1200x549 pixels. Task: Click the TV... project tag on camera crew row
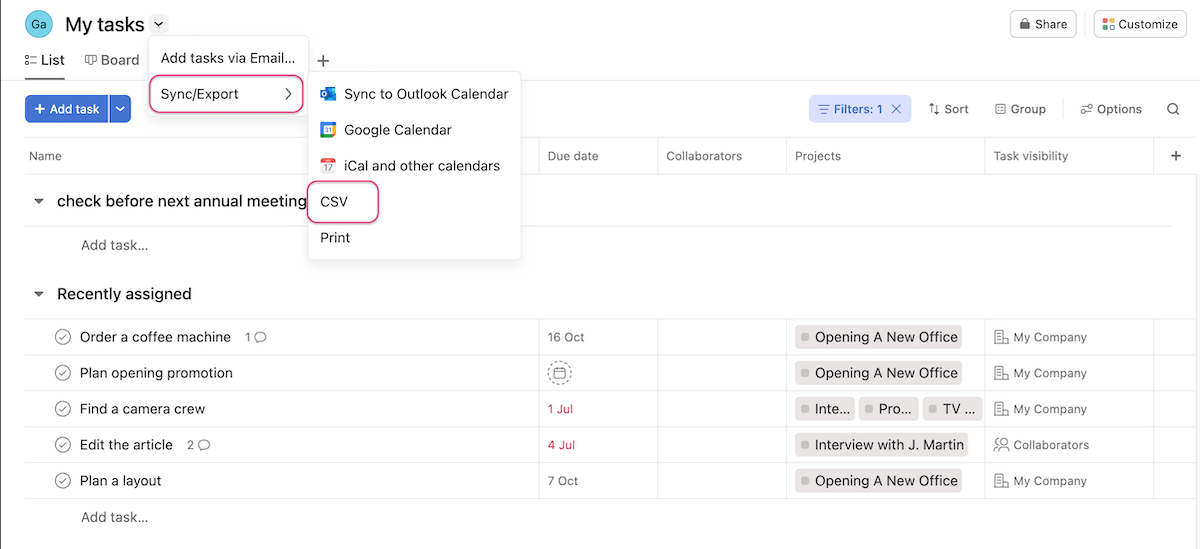952,409
